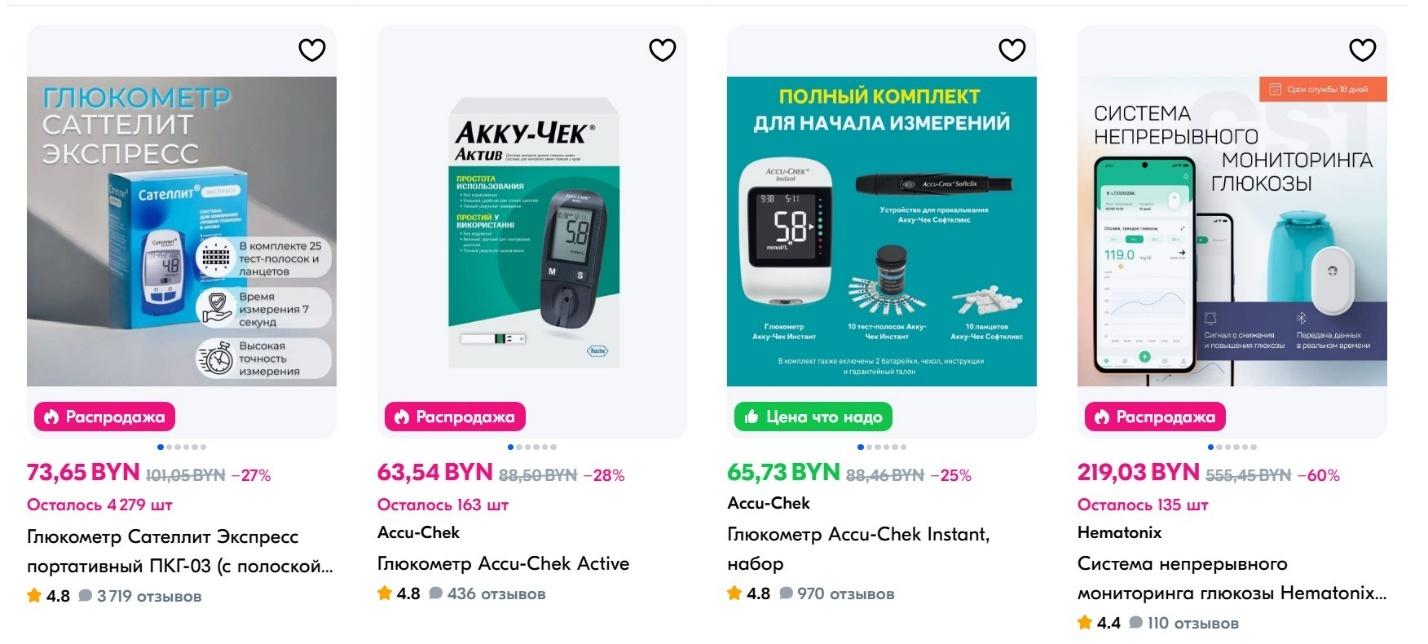Open Система непрерывного мониторинга глюкозы Hematonix
The image size is (1428, 644).
[1232, 579]
